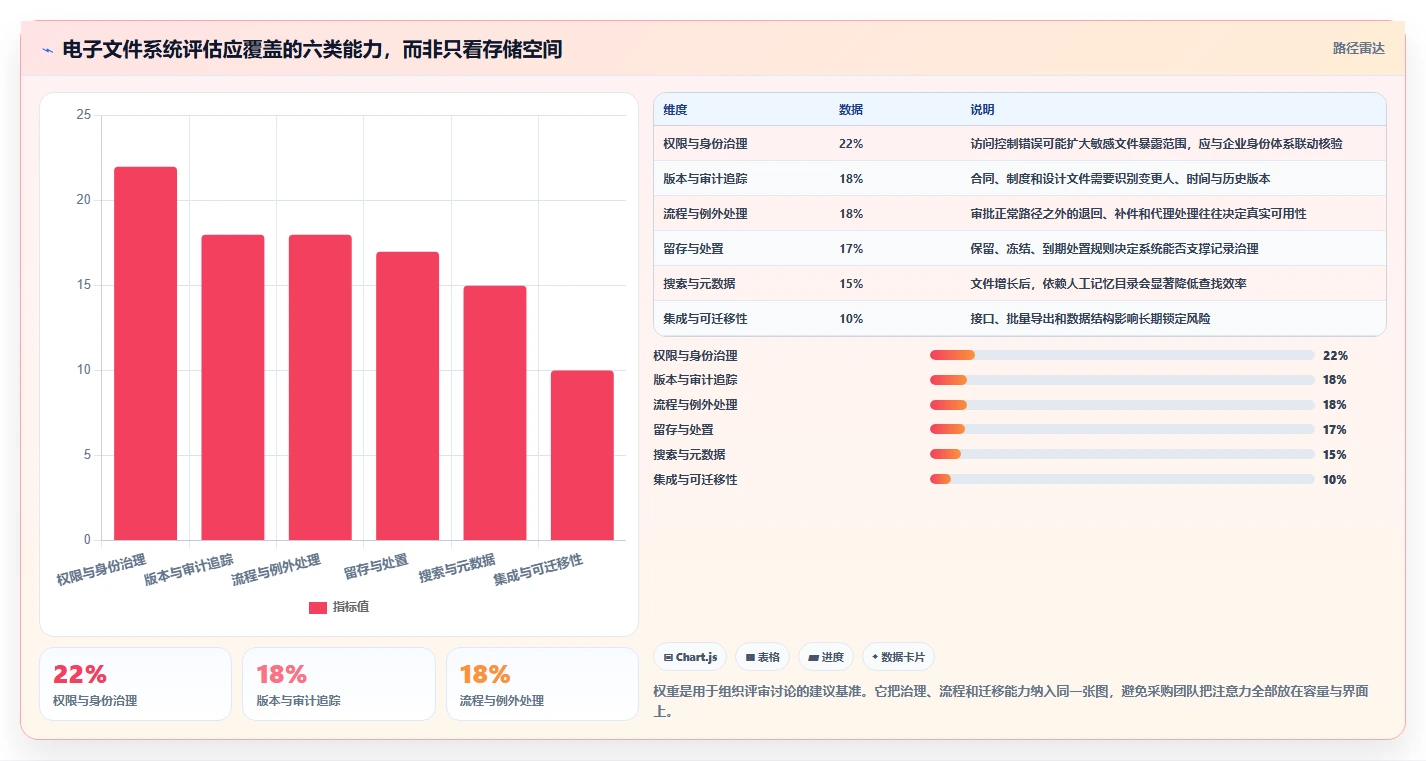Select the 版本与审计追踪 cell in the table
The image size is (1426, 761).
(705, 179)
